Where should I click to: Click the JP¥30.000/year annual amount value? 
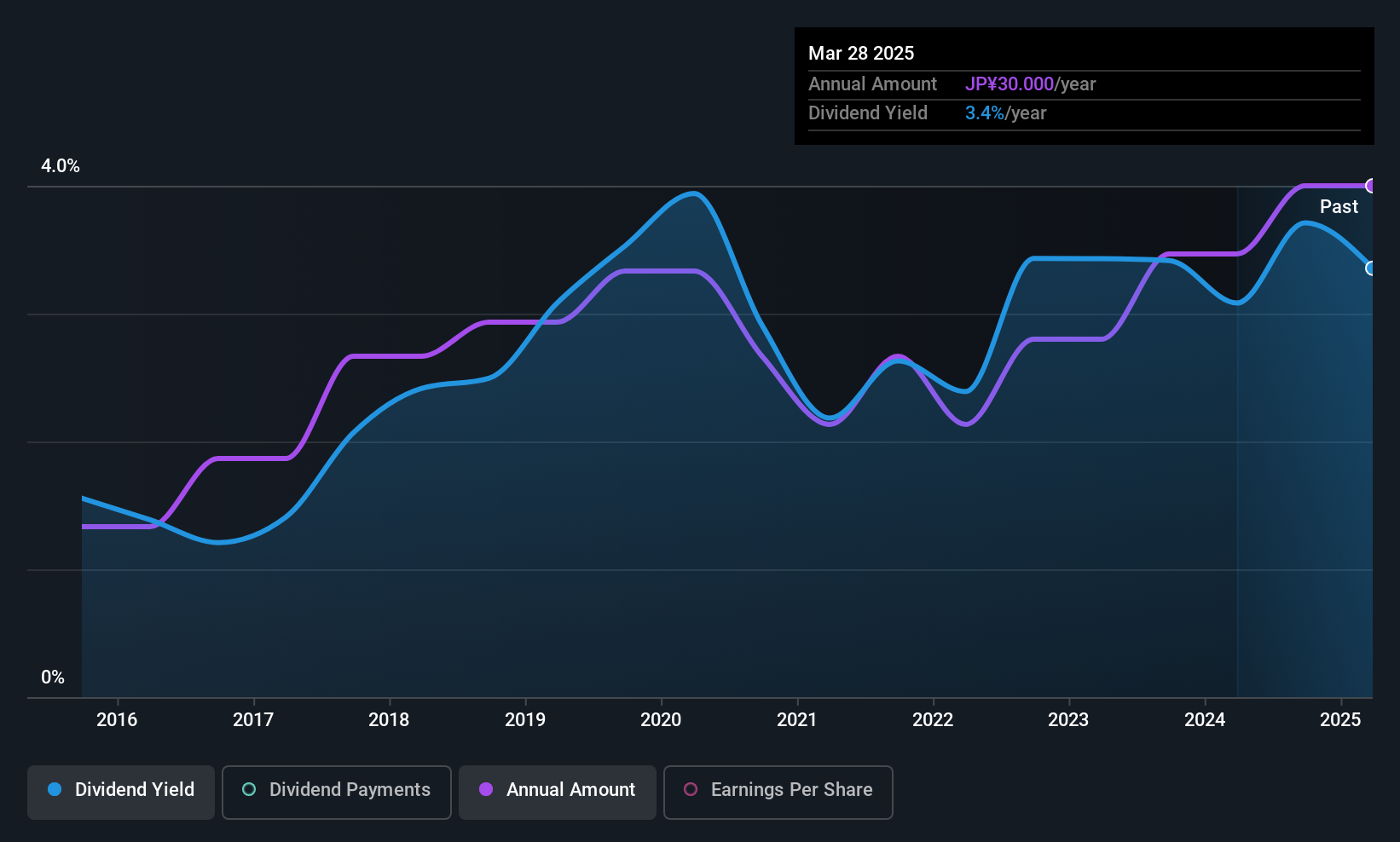click(x=1030, y=84)
